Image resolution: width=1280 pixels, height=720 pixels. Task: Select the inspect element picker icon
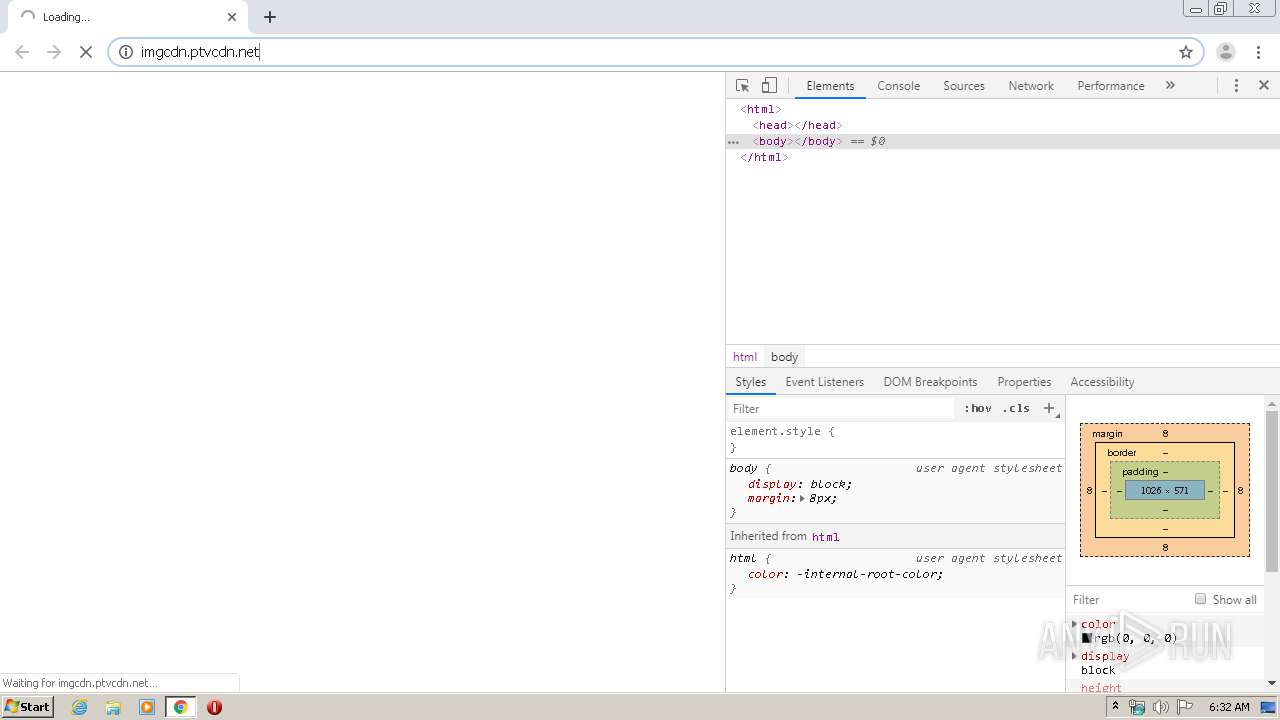tap(742, 86)
